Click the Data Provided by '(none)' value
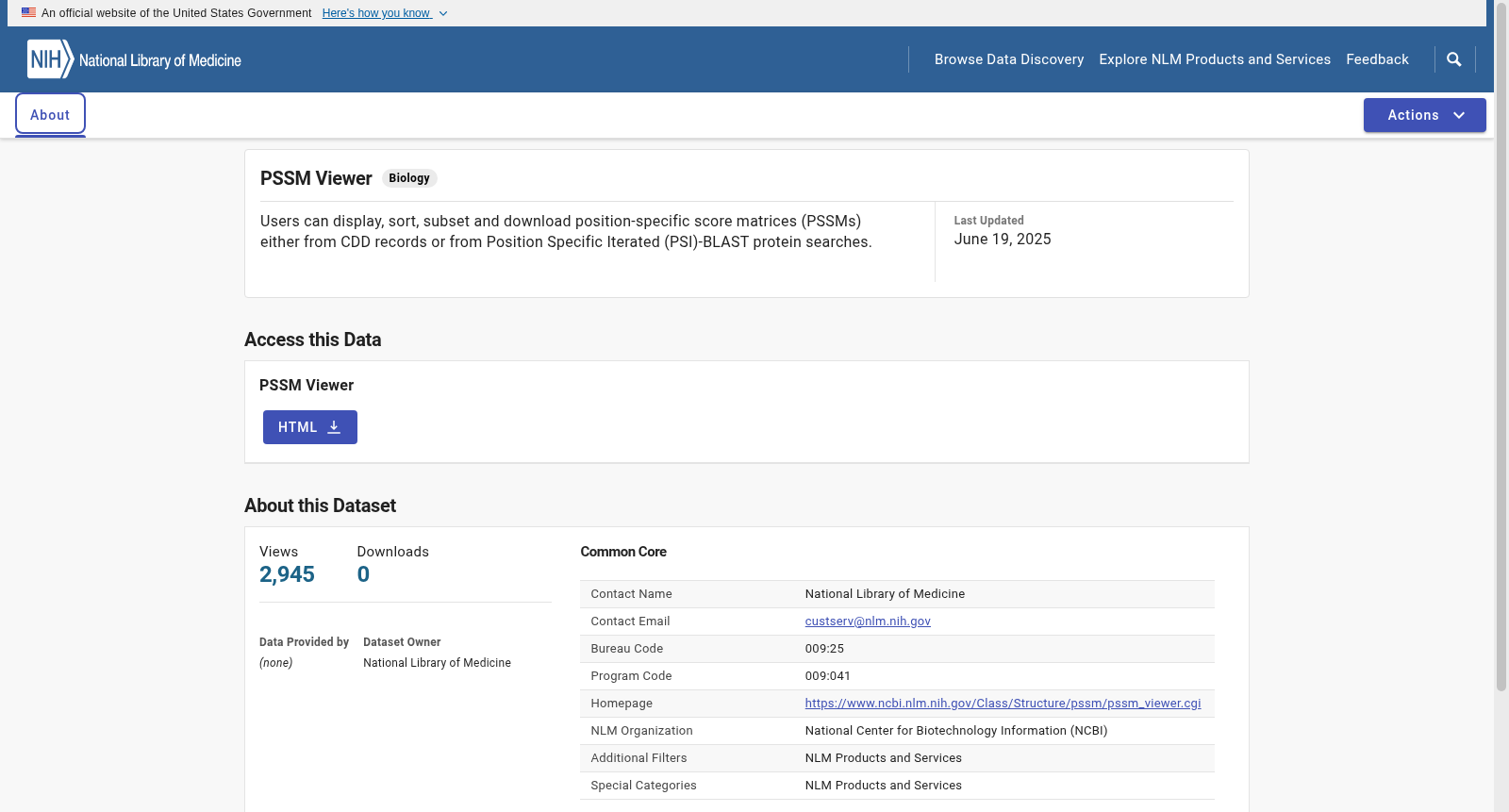 [x=275, y=663]
